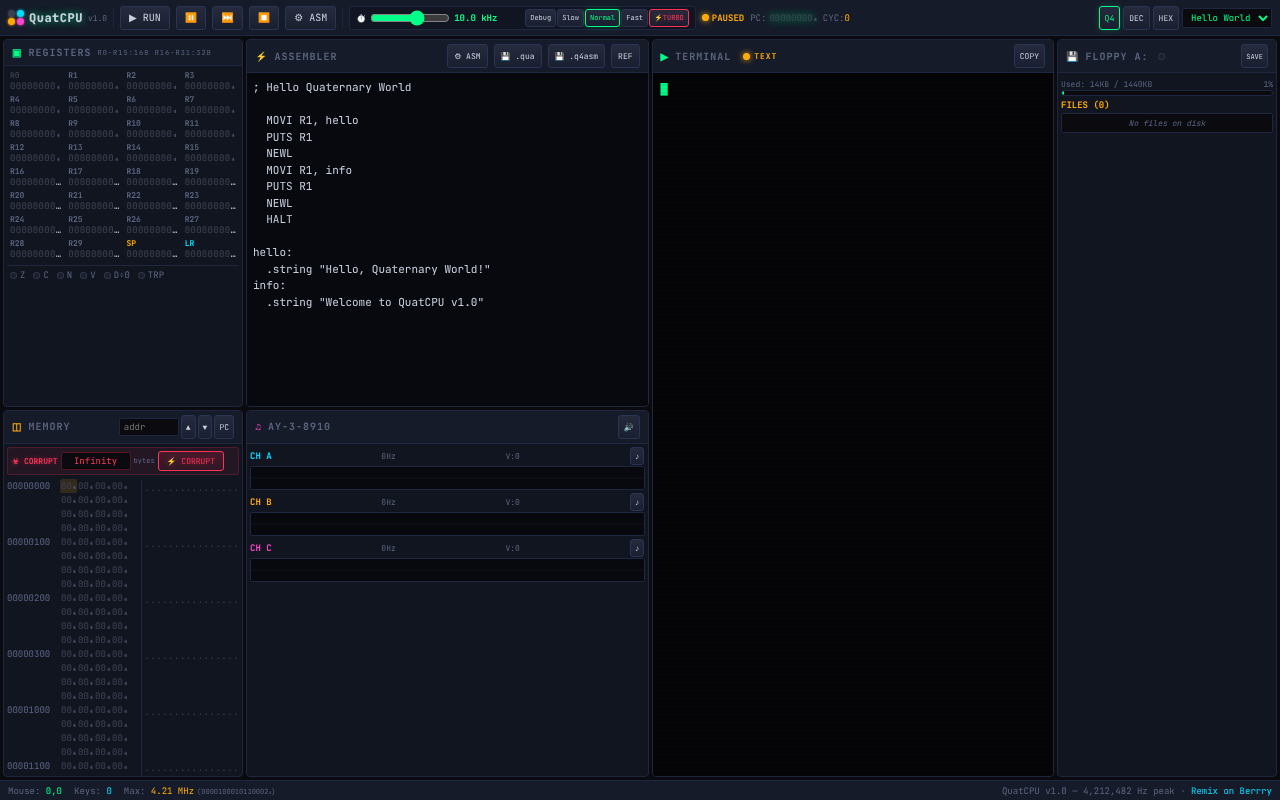The width and height of the screenshot is (1280, 800).
Task: Toggle channel B note button
Action: tap(637, 502)
